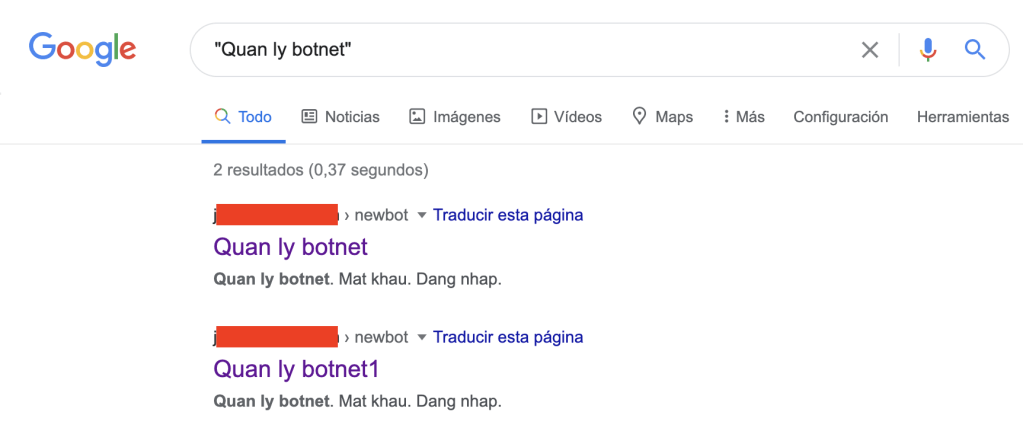The height and width of the screenshot is (447, 1023).
Task: Click the Noticias newspaper icon
Action: point(309,117)
